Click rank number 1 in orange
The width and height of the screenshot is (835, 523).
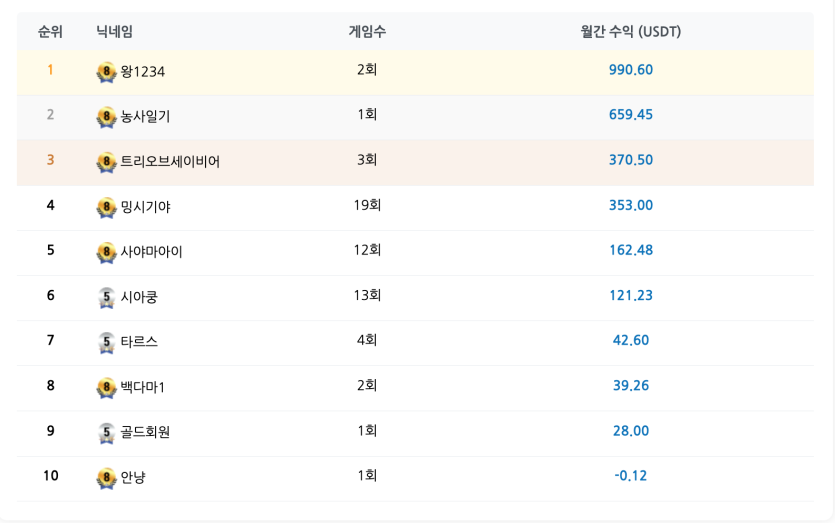point(50,70)
